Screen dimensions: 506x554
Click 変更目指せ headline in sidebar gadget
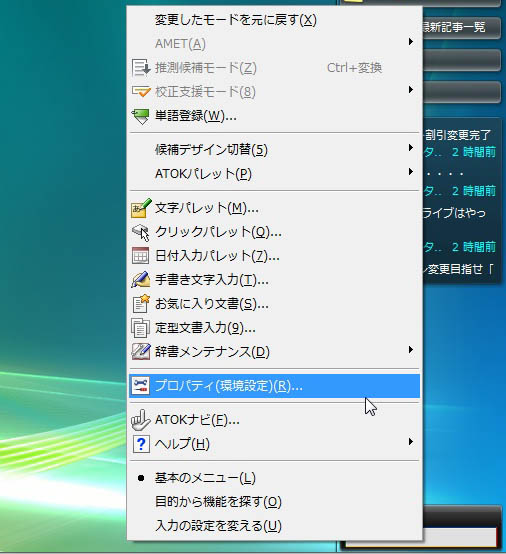[458, 269]
